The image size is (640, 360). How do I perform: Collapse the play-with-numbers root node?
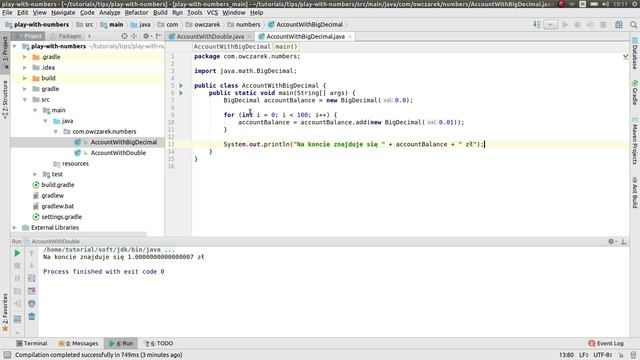[15, 47]
